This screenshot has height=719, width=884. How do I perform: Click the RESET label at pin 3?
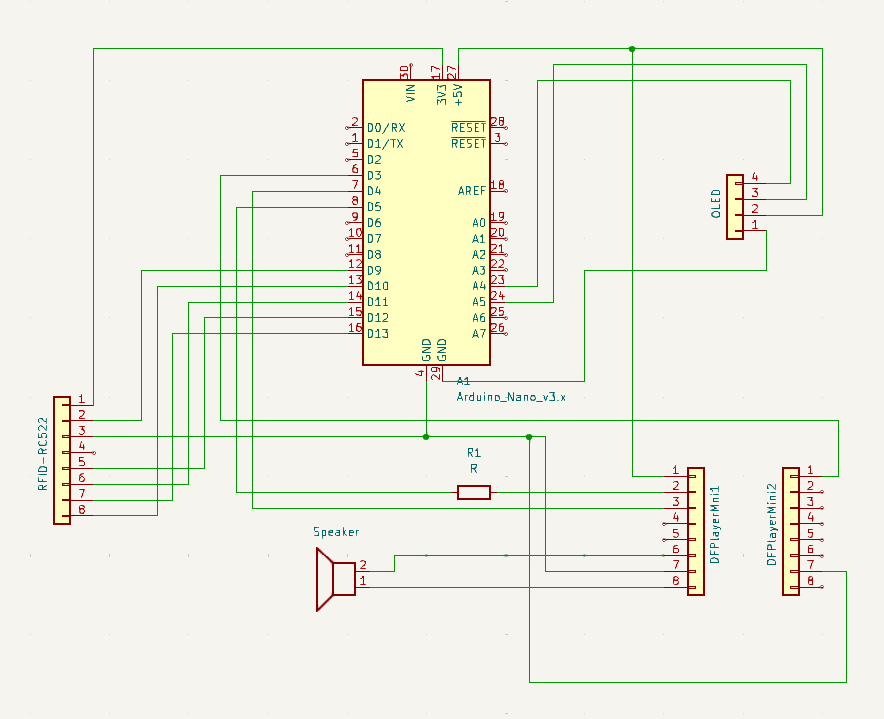click(468, 143)
